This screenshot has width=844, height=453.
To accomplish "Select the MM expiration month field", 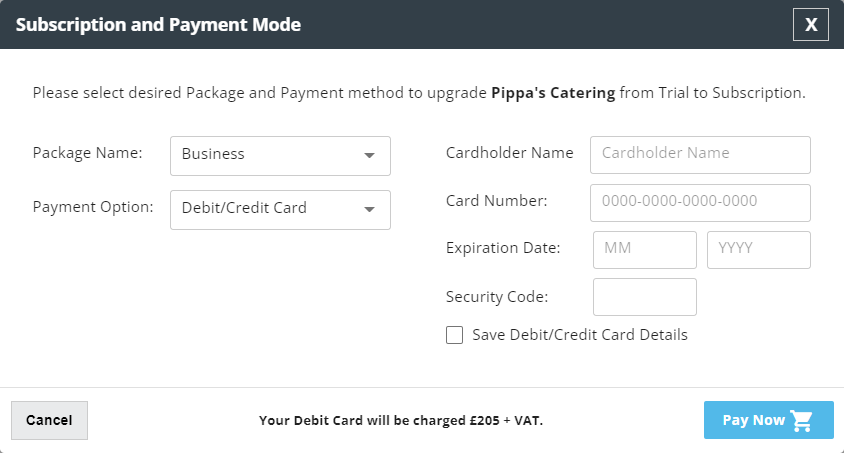I will [645, 250].
